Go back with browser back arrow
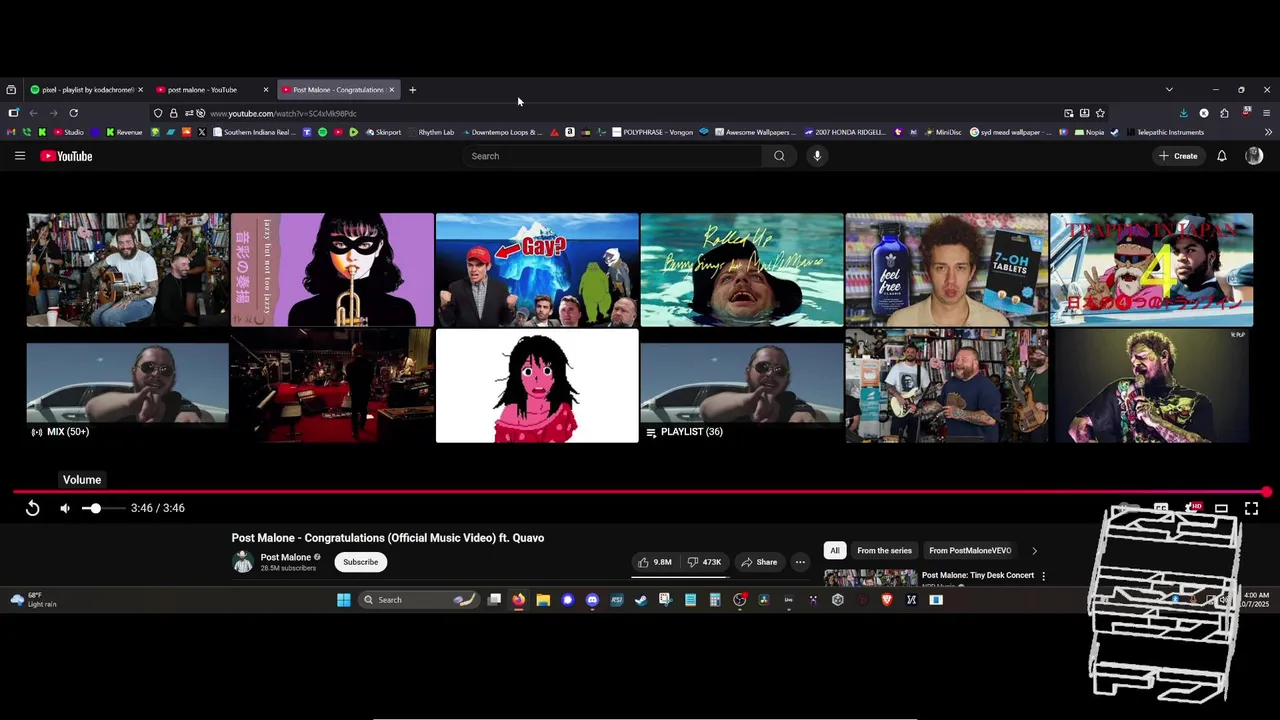1280x720 pixels. click(x=33, y=113)
